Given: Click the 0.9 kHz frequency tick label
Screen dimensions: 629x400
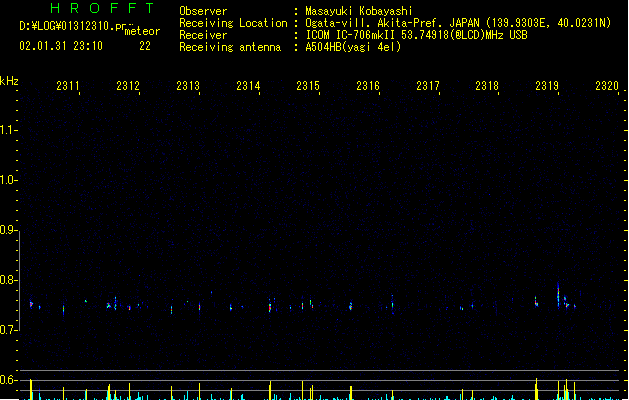Looking at the screenshot, I should pyautogui.click(x=8, y=230).
